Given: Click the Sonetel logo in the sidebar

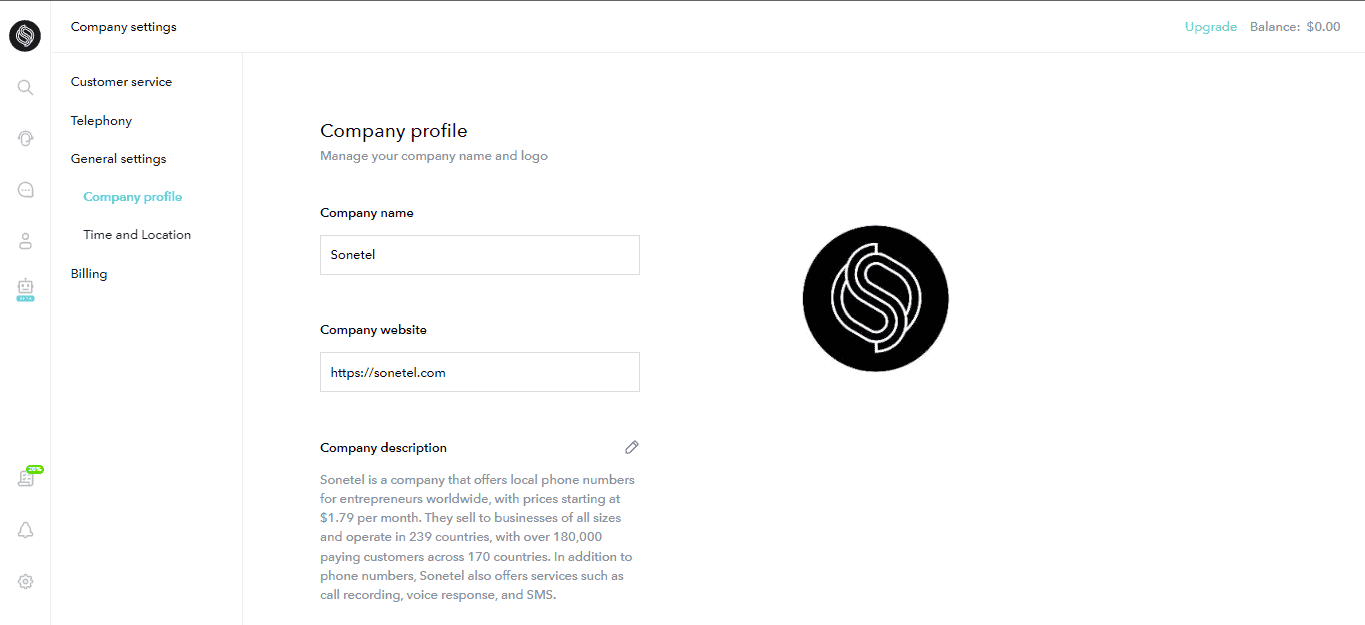Looking at the screenshot, I should [x=25, y=36].
